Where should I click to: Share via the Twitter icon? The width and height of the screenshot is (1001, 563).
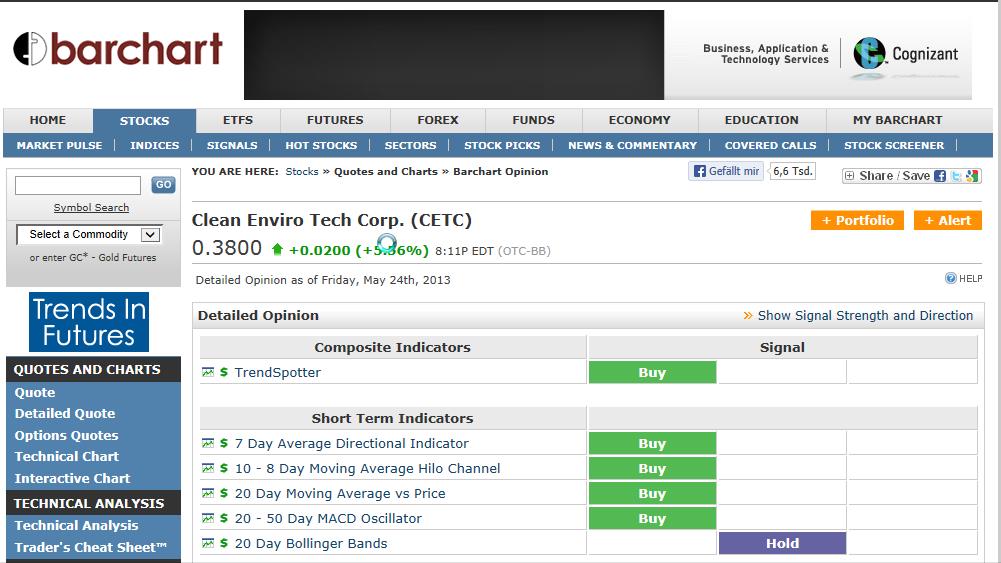pos(956,176)
